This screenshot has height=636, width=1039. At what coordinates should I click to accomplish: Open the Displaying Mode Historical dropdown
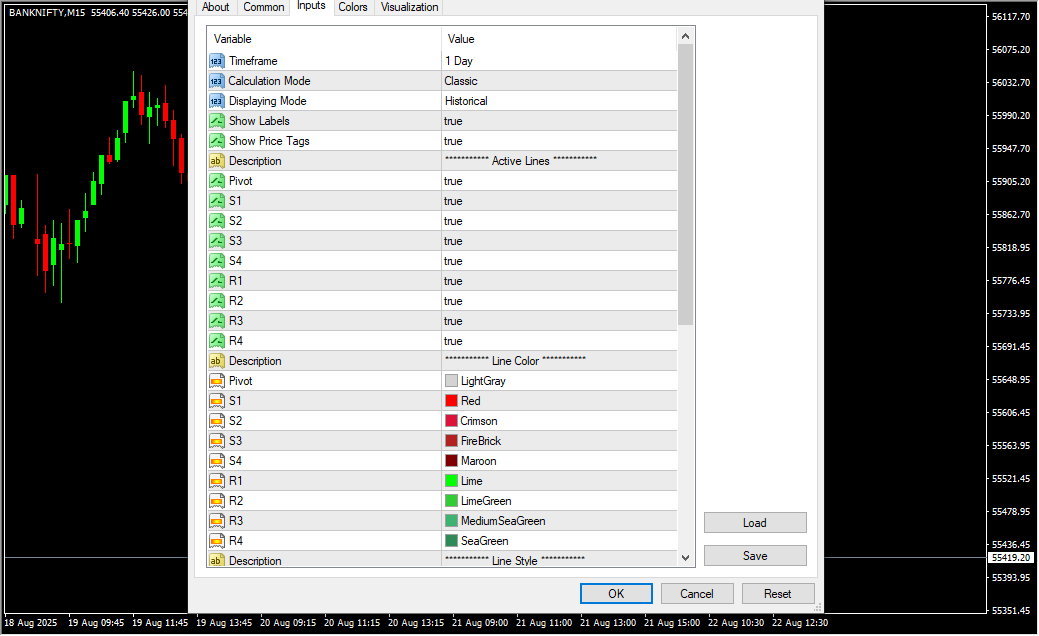[x=558, y=101]
